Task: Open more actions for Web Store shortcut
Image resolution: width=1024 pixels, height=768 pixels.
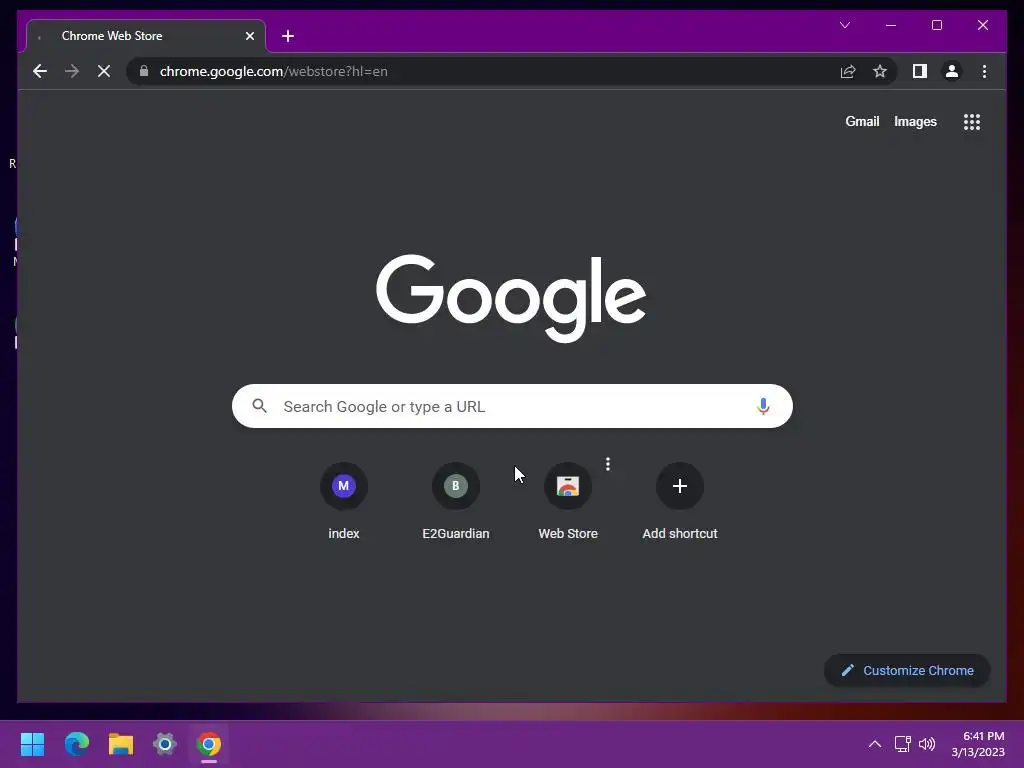Action: click(608, 464)
